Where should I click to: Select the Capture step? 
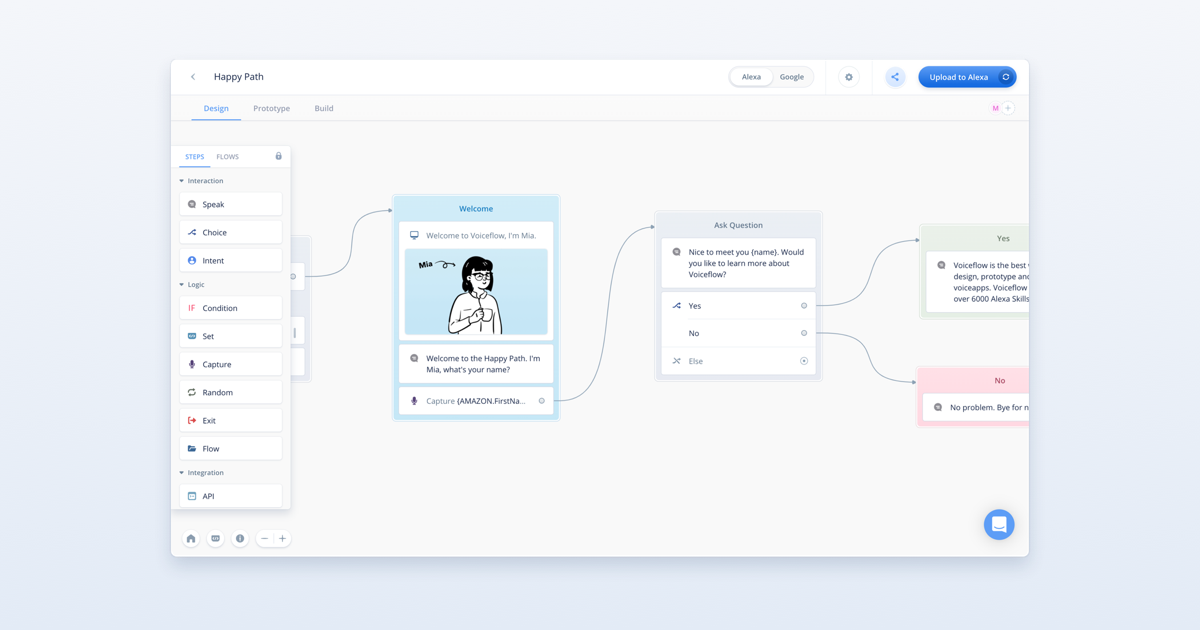click(231, 364)
